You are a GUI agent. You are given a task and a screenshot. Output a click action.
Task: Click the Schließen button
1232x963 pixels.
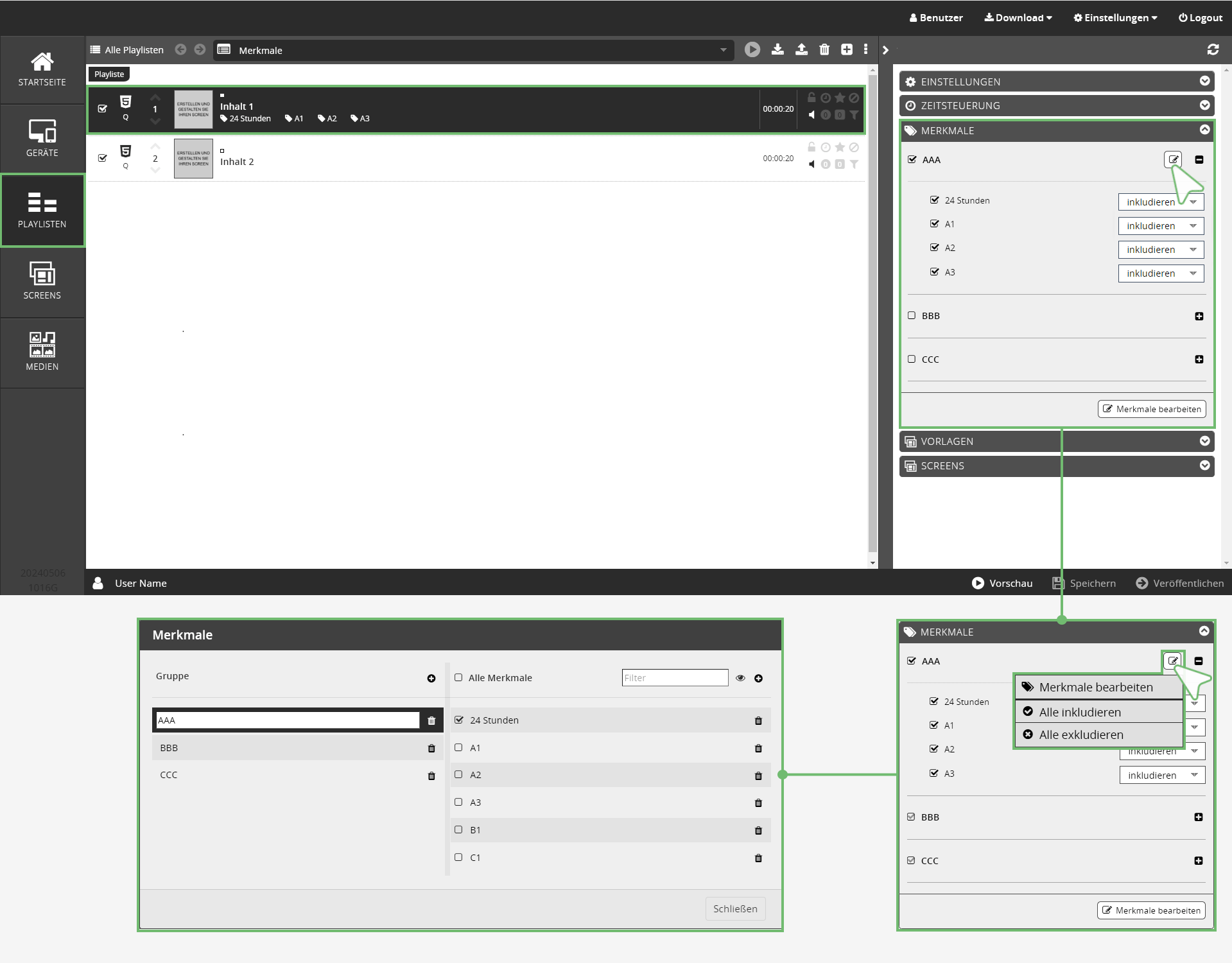tap(735, 908)
